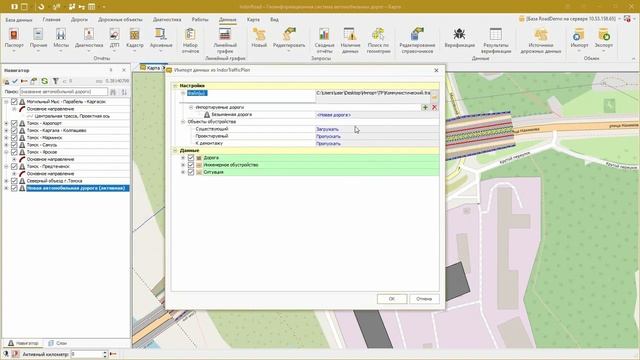640x360 pixels.
Task: Expand the Инженерное обустройство node
Action: tap(183, 165)
